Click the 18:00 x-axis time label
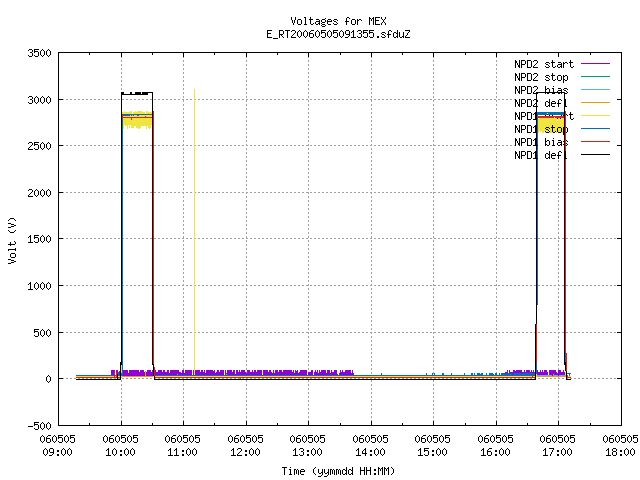 pos(620,452)
